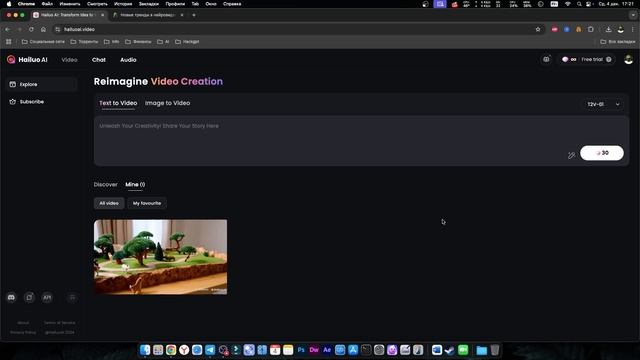Switch to the second browser tab
The height and width of the screenshot is (360, 640).
[148, 15]
